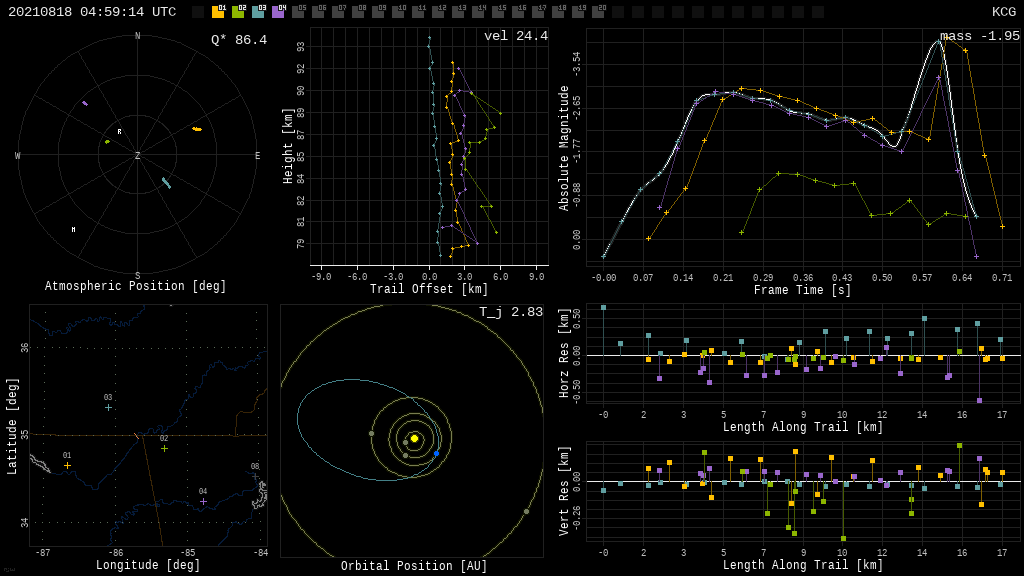Click station 08 grey marker on map
The width and height of the screenshot is (1024, 576).
point(255,475)
